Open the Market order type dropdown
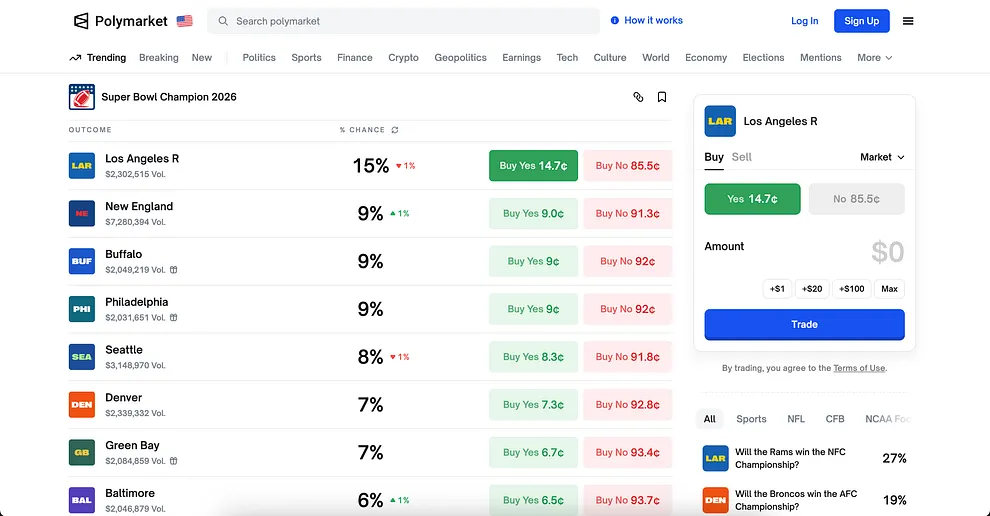The image size is (990, 516). tap(882, 157)
